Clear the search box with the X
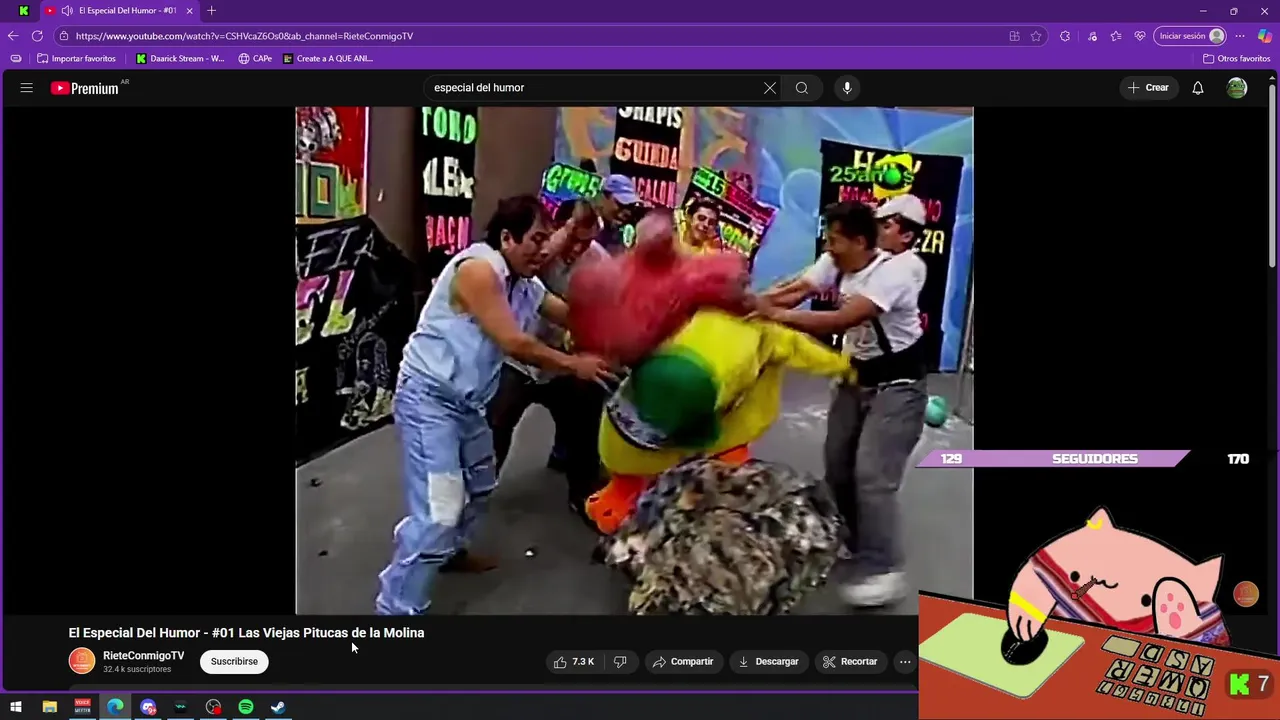 pos(770,88)
